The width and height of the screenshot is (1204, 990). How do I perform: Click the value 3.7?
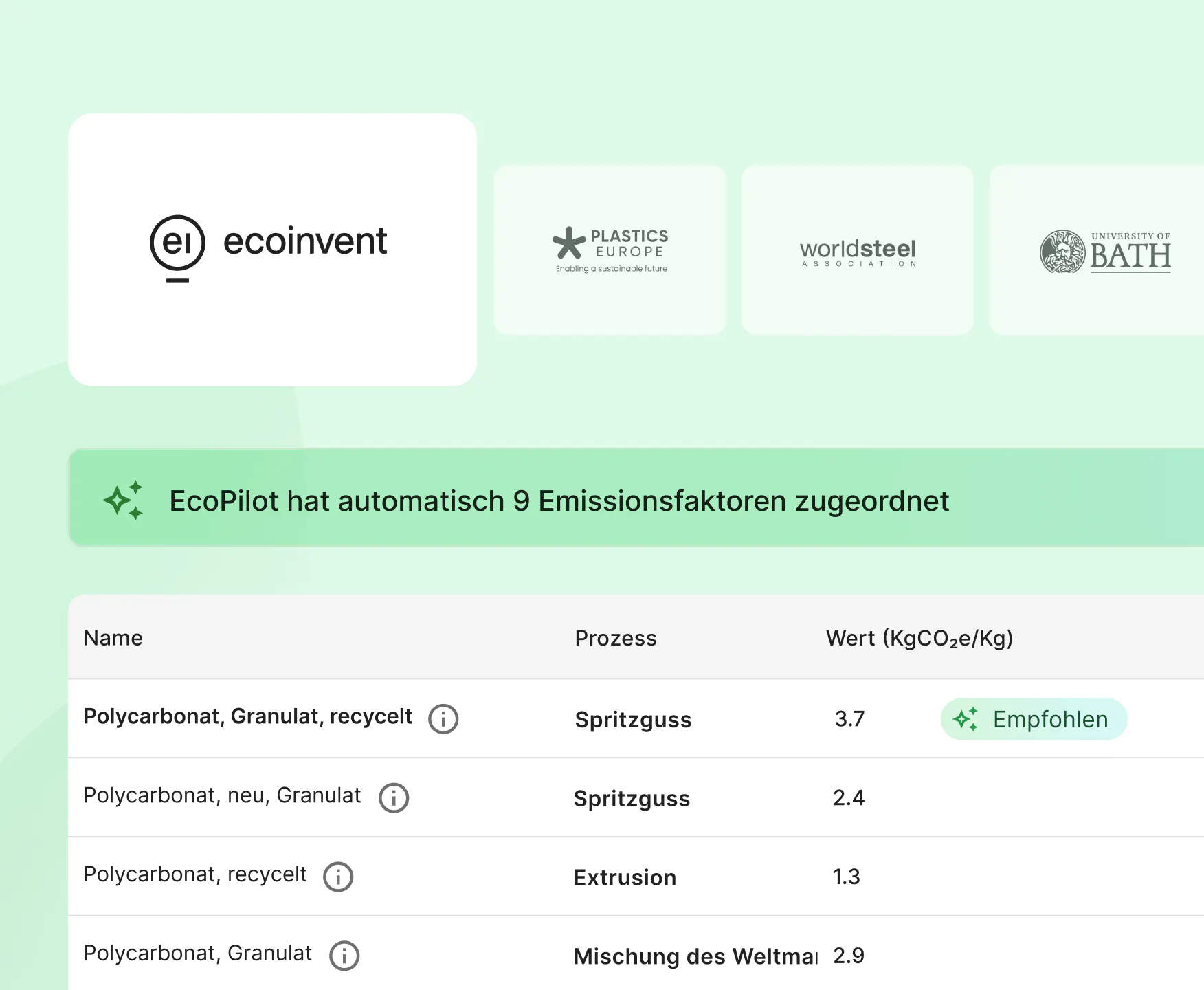[849, 719]
